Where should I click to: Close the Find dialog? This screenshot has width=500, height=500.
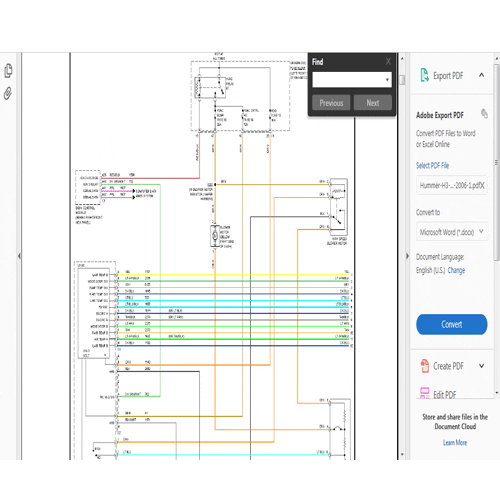[x=388, y=61]
